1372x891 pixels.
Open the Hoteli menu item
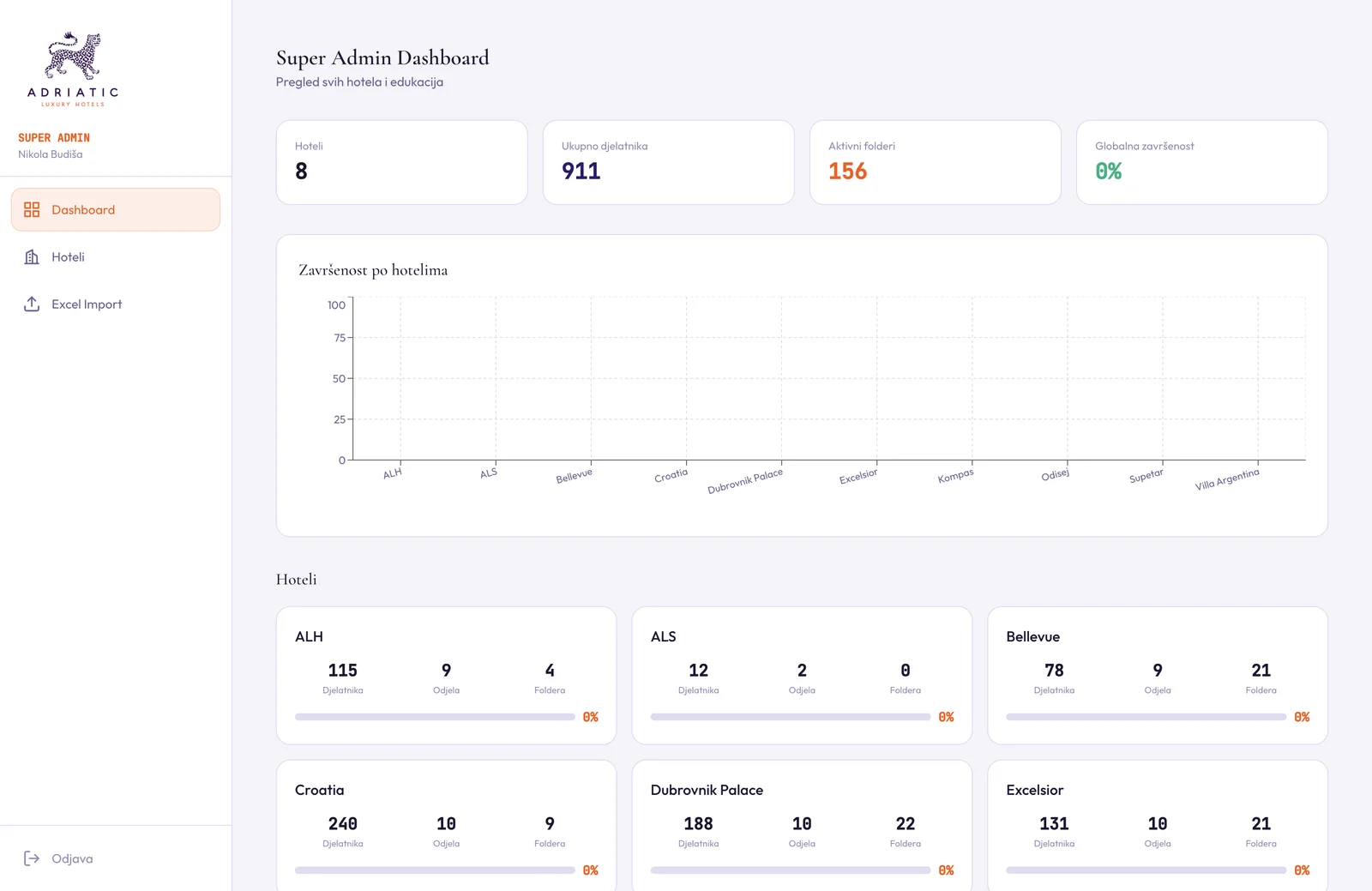pyautogui.click(x=116, y=256)
